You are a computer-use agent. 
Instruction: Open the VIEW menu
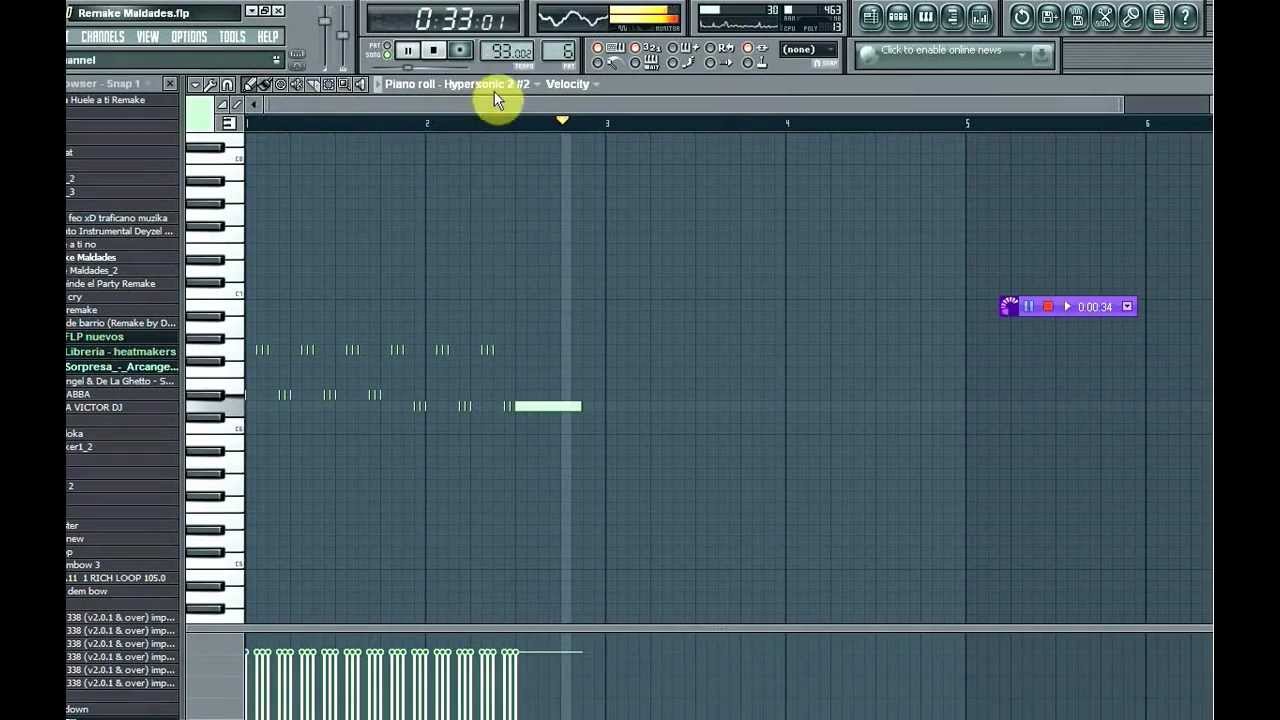pyautogui.click(x=148, y=37)
